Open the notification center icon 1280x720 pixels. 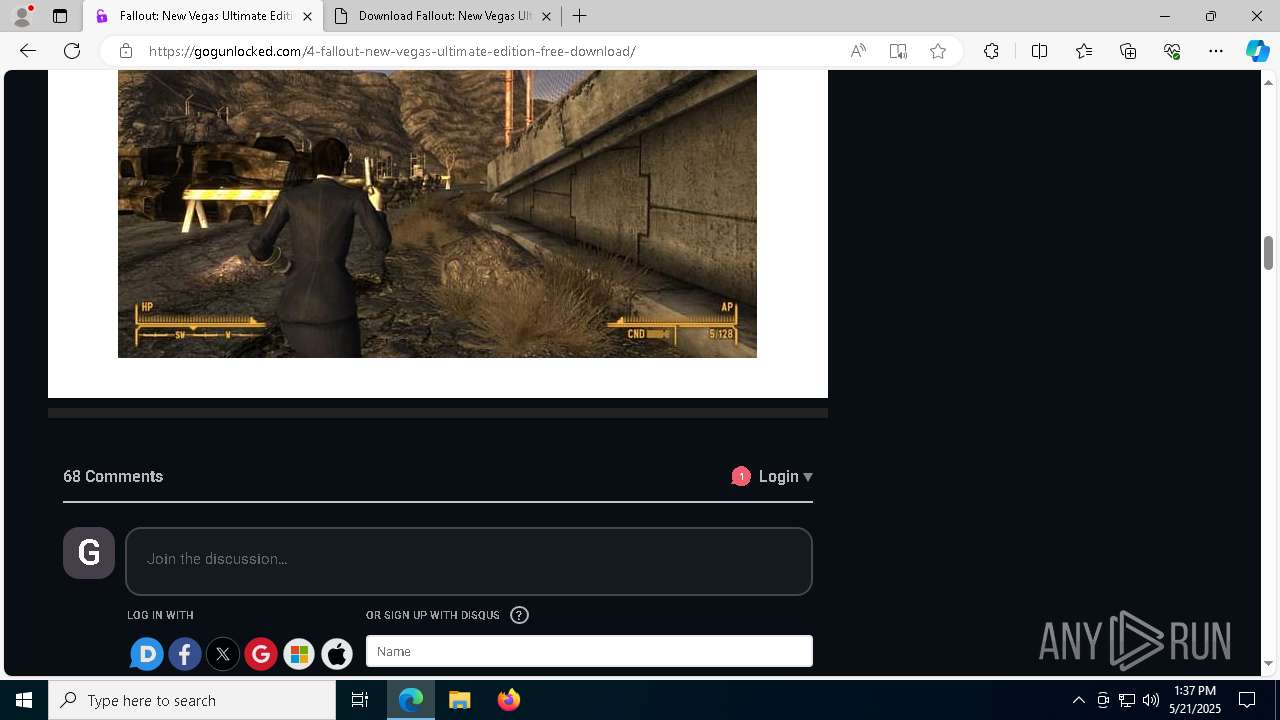pos(1248,700)
